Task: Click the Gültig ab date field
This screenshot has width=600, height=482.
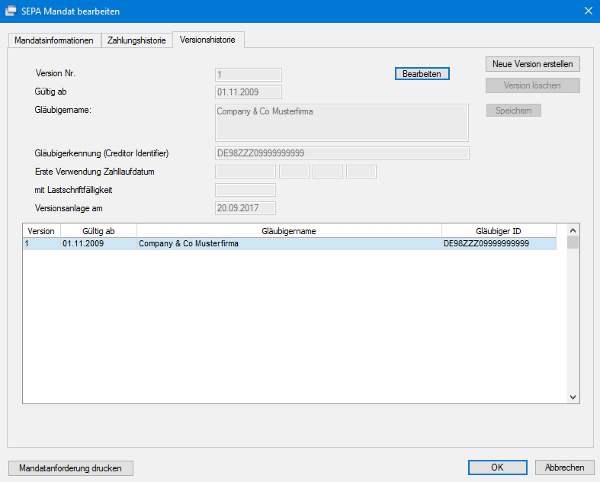Action: pyautogui.click(x=248, y=92)
